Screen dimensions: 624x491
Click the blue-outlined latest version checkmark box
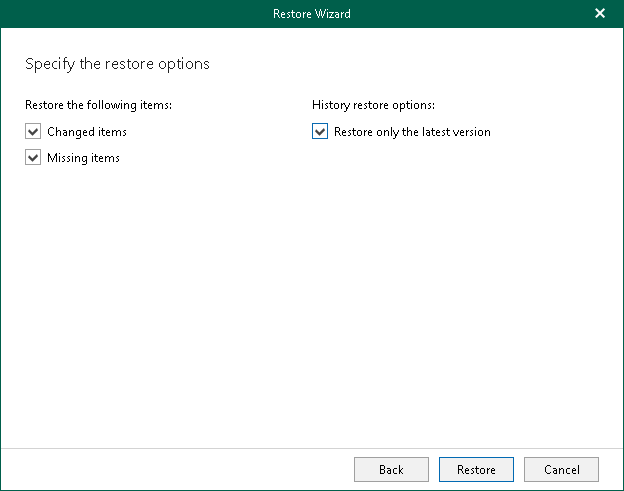click(320, 131)
